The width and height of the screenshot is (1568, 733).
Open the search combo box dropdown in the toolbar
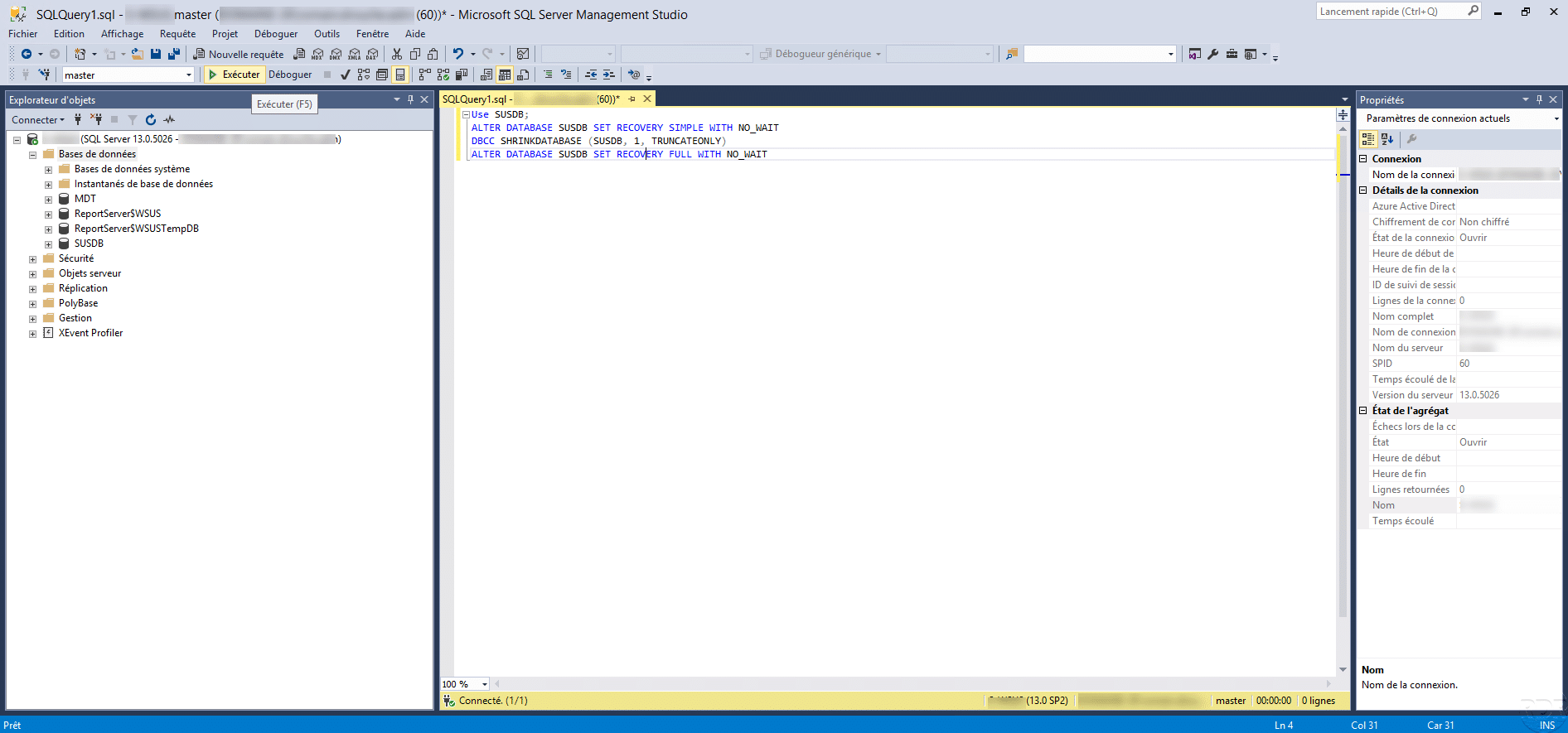(x=1170, y=54)
